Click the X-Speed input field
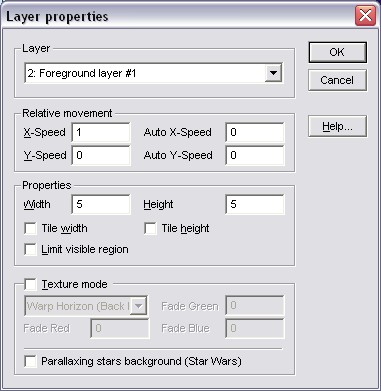Screen dimensions: 381x391 point(101,132)
